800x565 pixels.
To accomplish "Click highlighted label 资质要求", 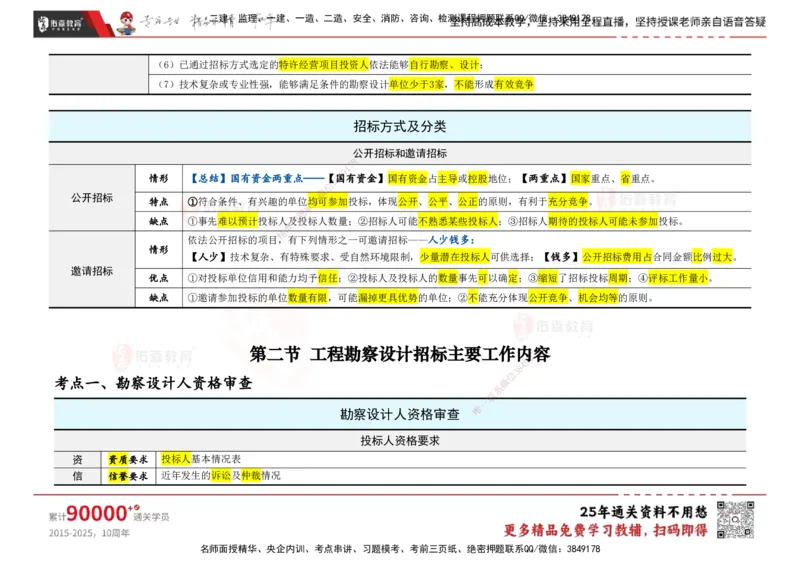I will (128, 459).
